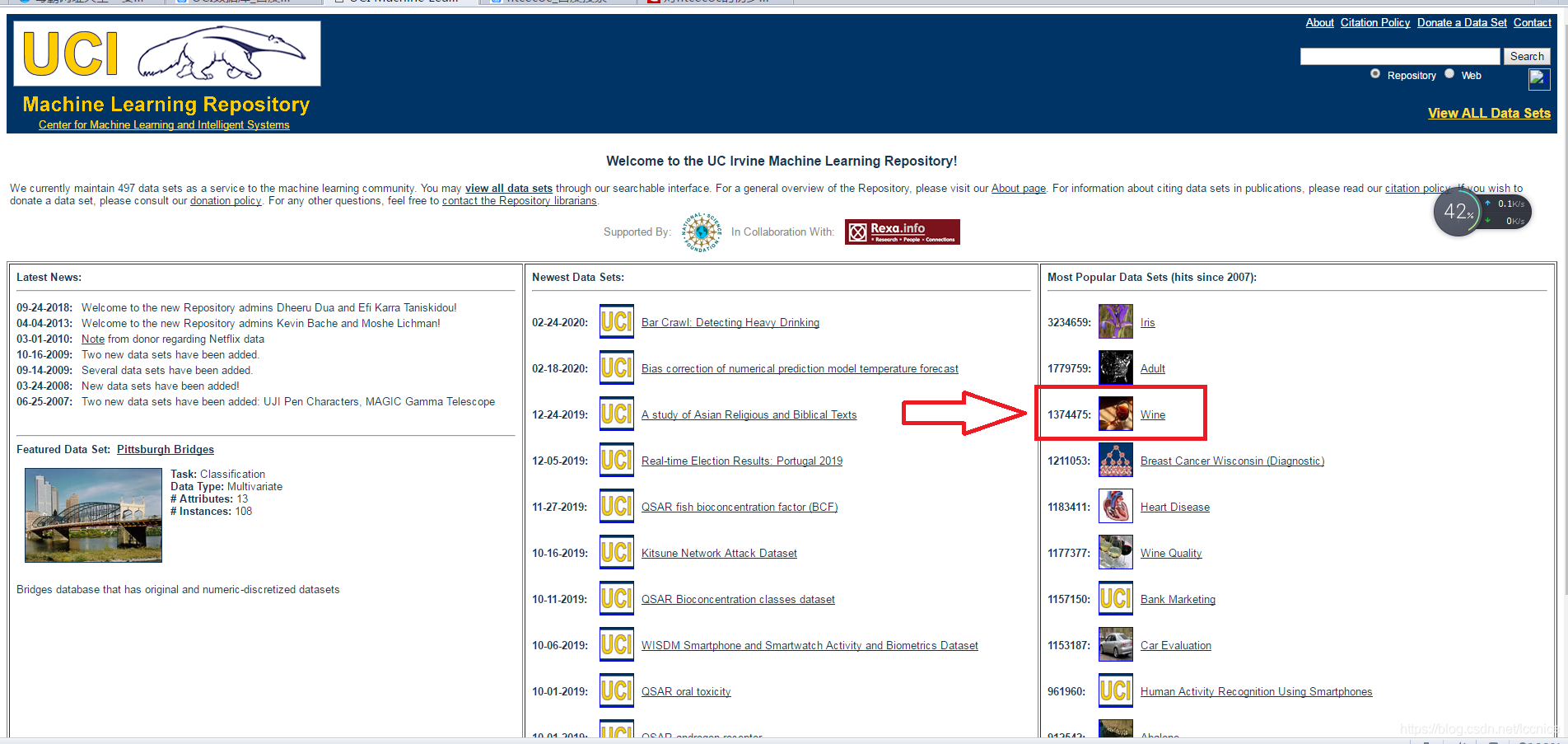1568x744 pixels.
Task: Click View ALL Data Sets link
Action: click(1489, 113)
